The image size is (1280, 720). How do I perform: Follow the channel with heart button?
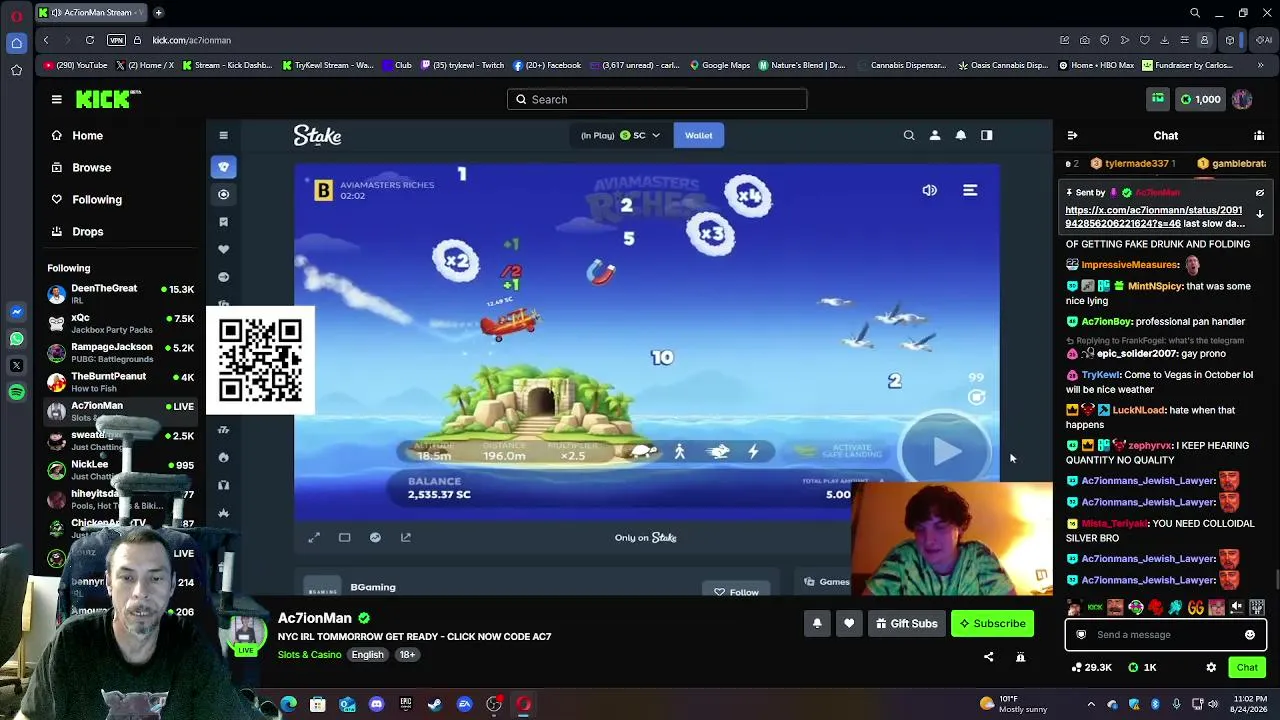pos(849,623)
